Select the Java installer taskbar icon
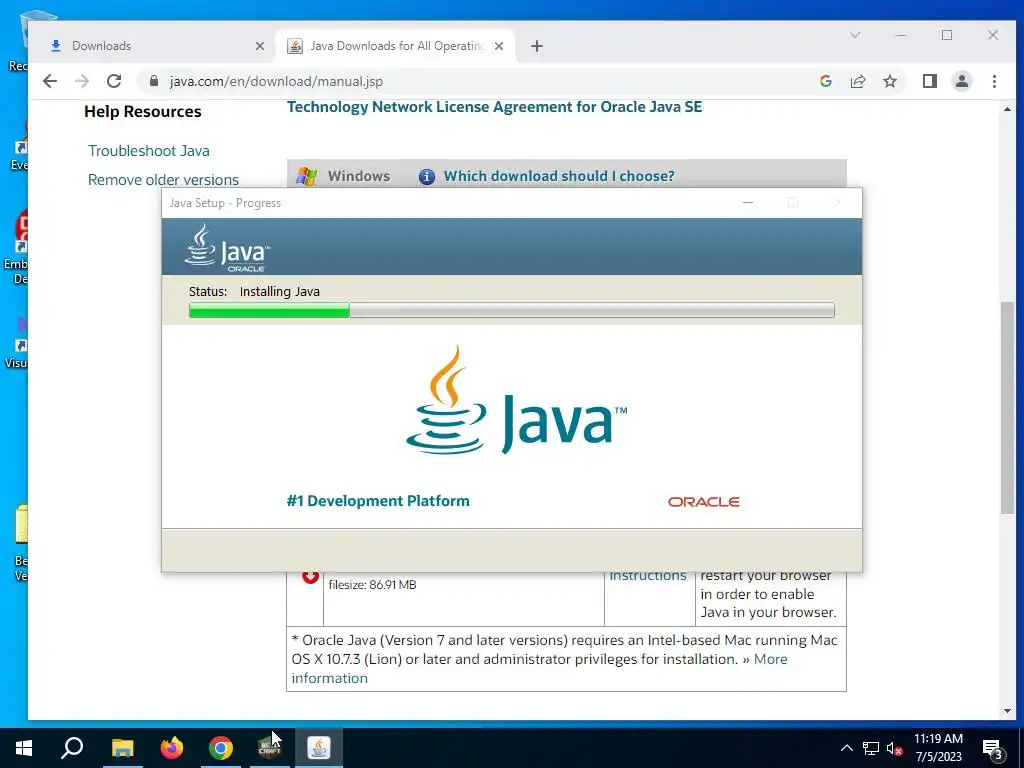The width and height of the screenshot is (1024, 768). 319,748
